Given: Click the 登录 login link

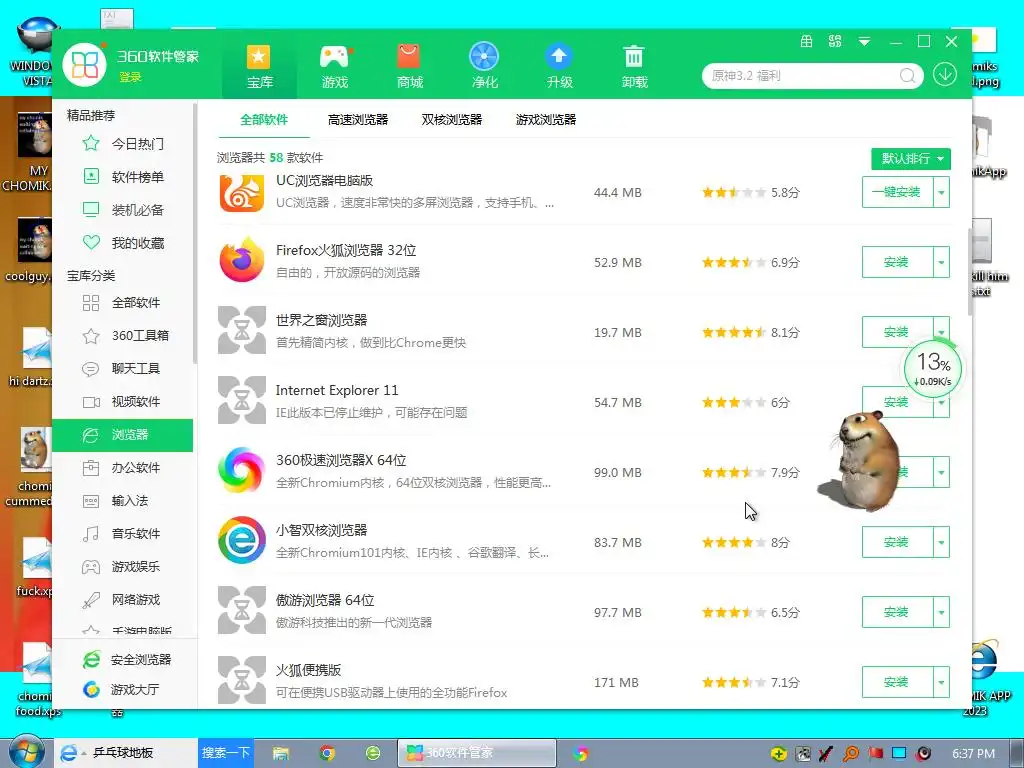Looking at the screenshot, I should point(130,77).
